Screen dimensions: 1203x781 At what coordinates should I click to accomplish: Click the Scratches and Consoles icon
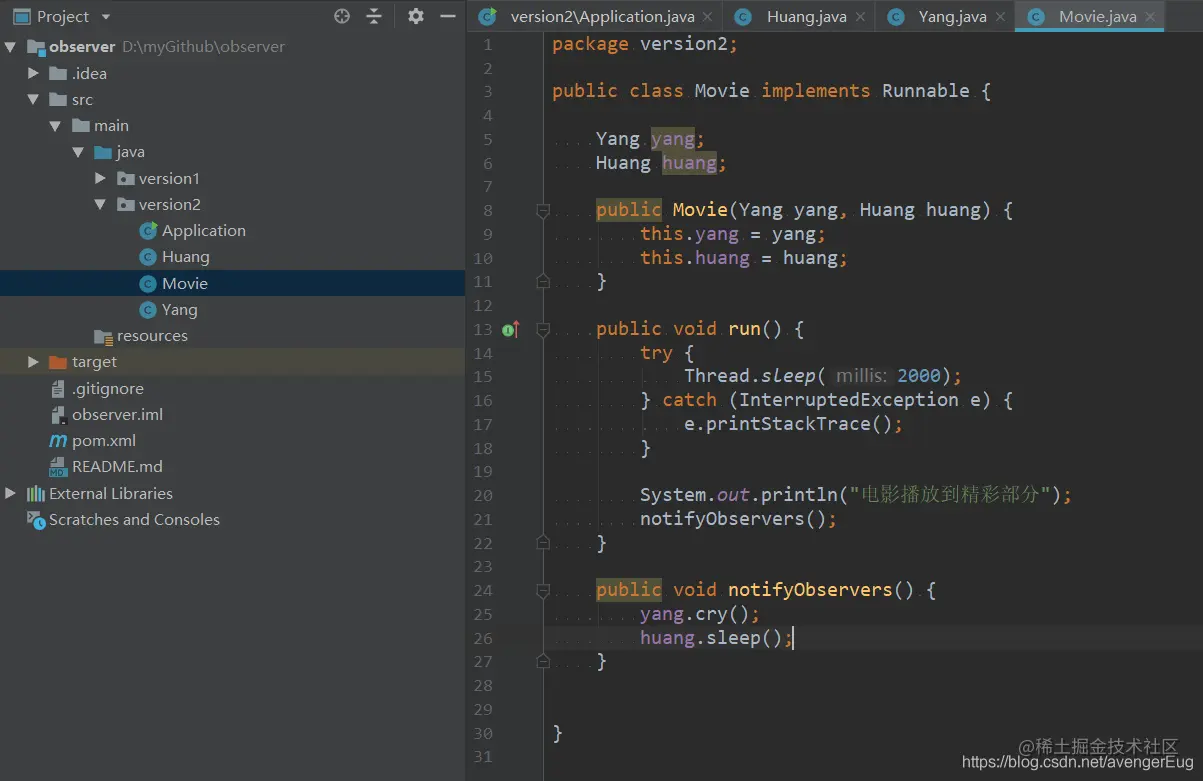[36, 520]
